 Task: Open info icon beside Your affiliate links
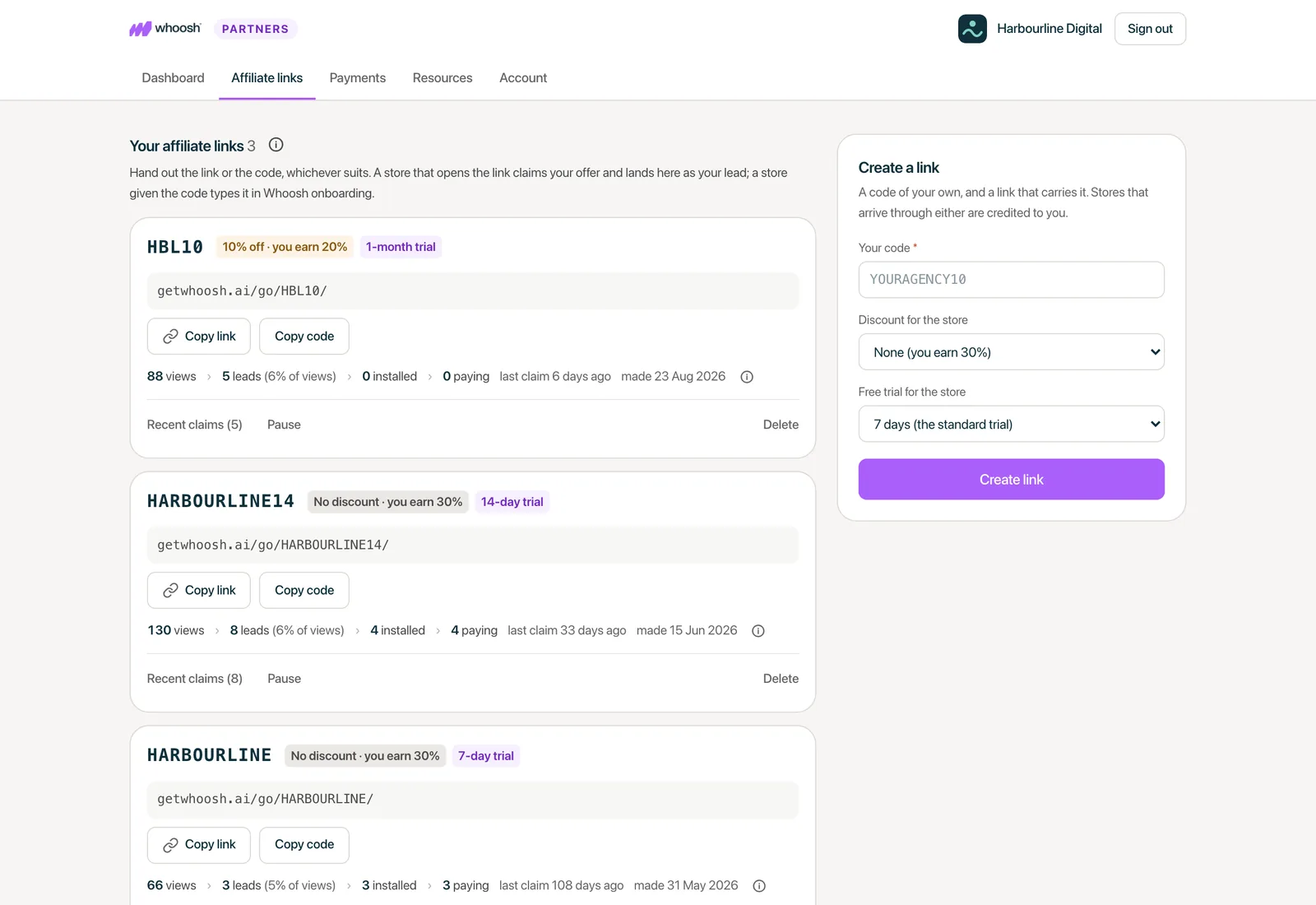(276, 145)
